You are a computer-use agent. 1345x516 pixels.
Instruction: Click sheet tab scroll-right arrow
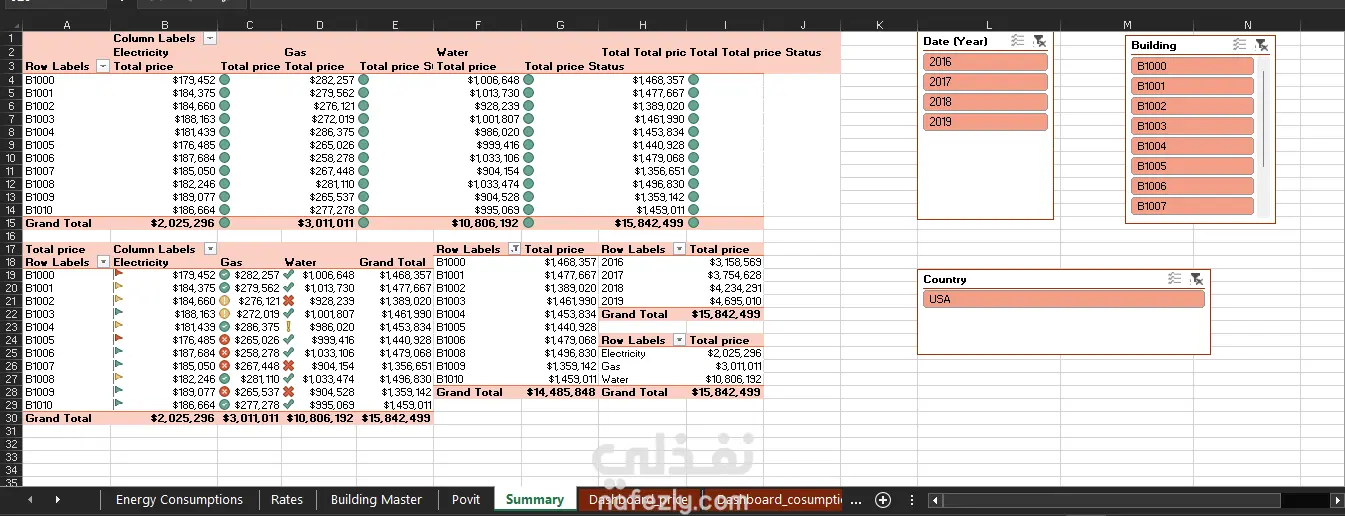pyautogui.click(x=57, y=499)
